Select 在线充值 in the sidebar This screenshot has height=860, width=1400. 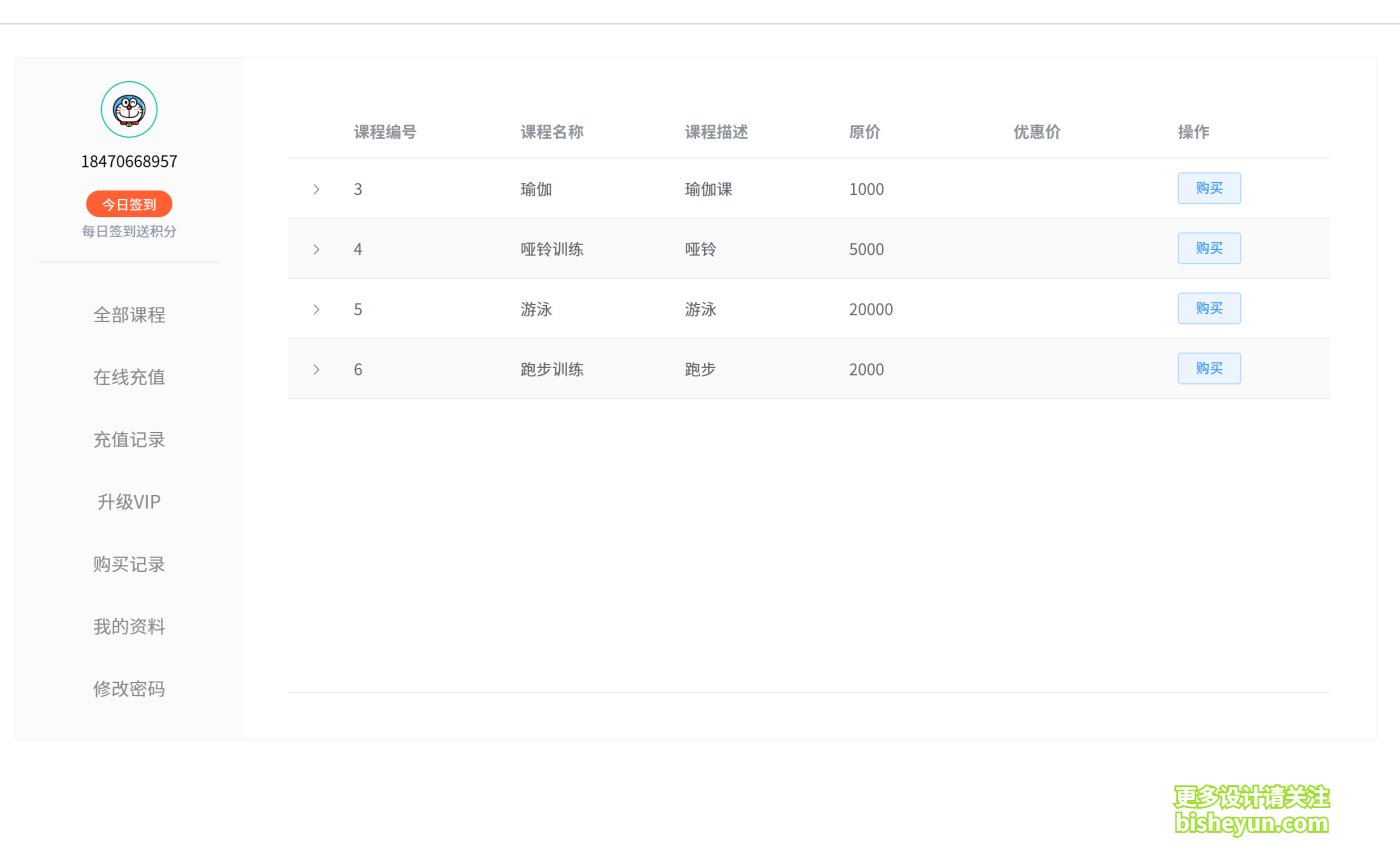tap(128, 377)
